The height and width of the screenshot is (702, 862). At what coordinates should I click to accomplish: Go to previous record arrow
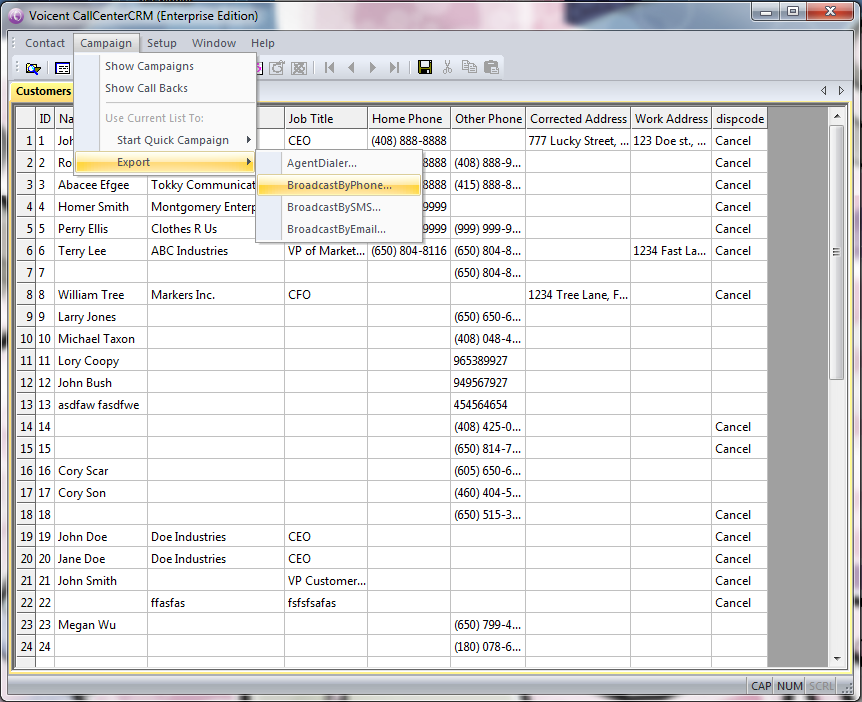(x=351, y=68)
